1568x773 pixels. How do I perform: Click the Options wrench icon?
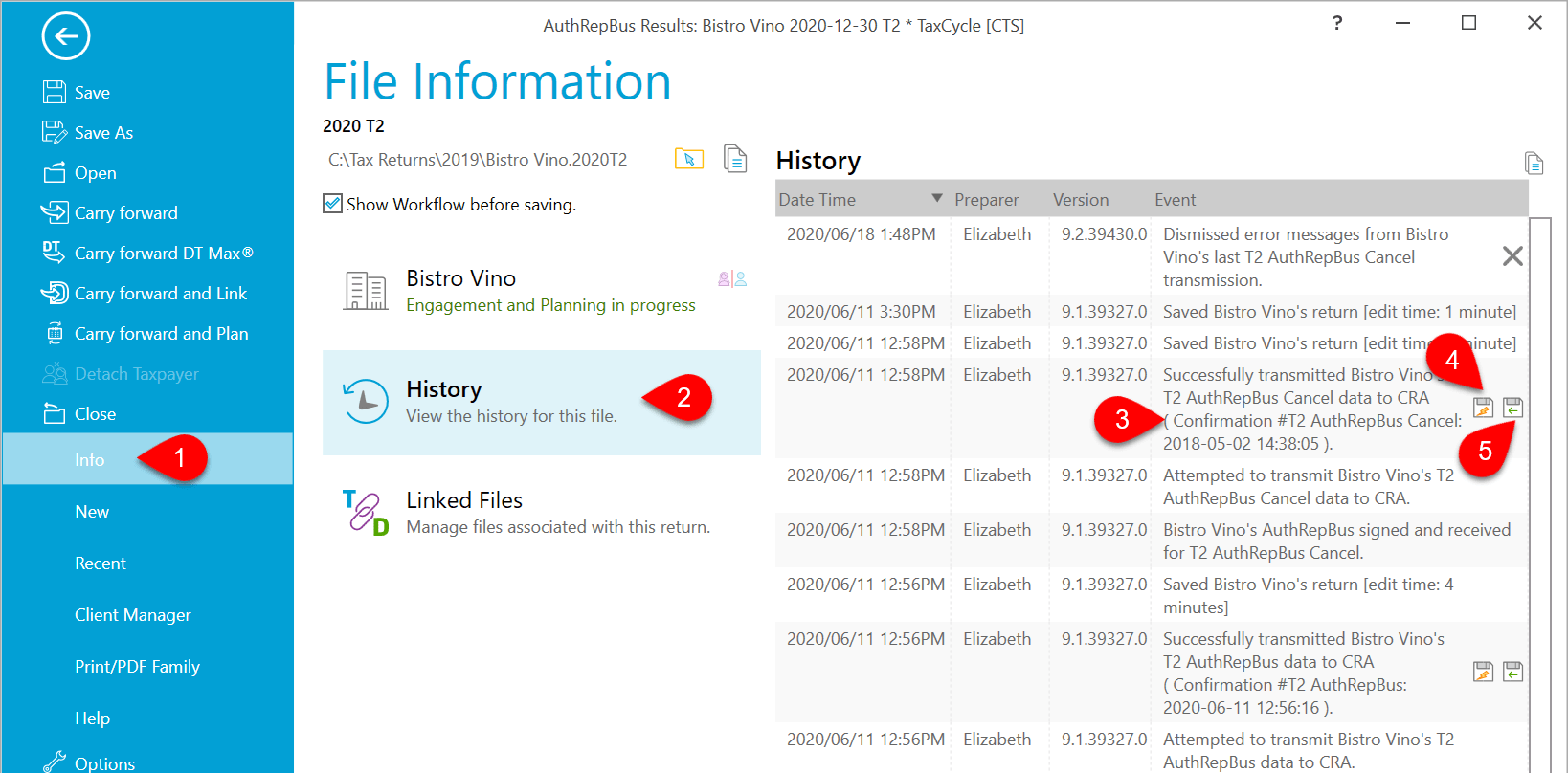[x=55, y=762]
